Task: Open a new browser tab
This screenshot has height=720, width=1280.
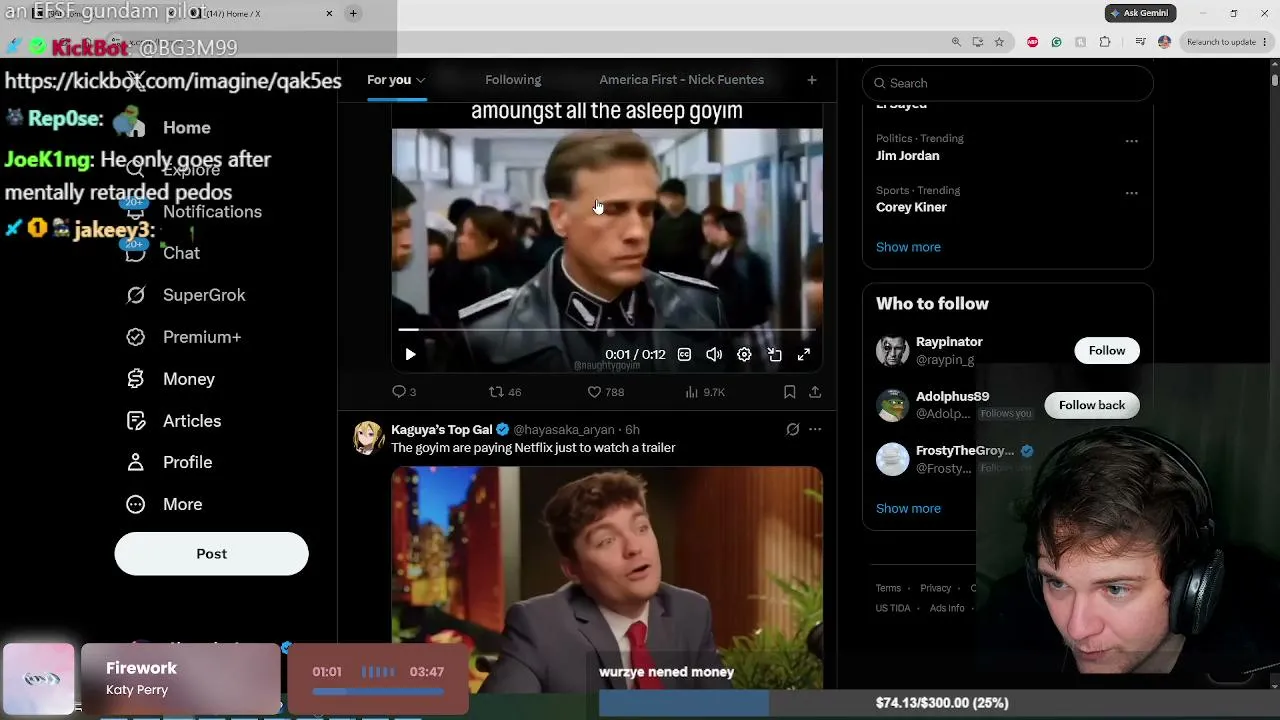Action: click(x=353, y=13)
